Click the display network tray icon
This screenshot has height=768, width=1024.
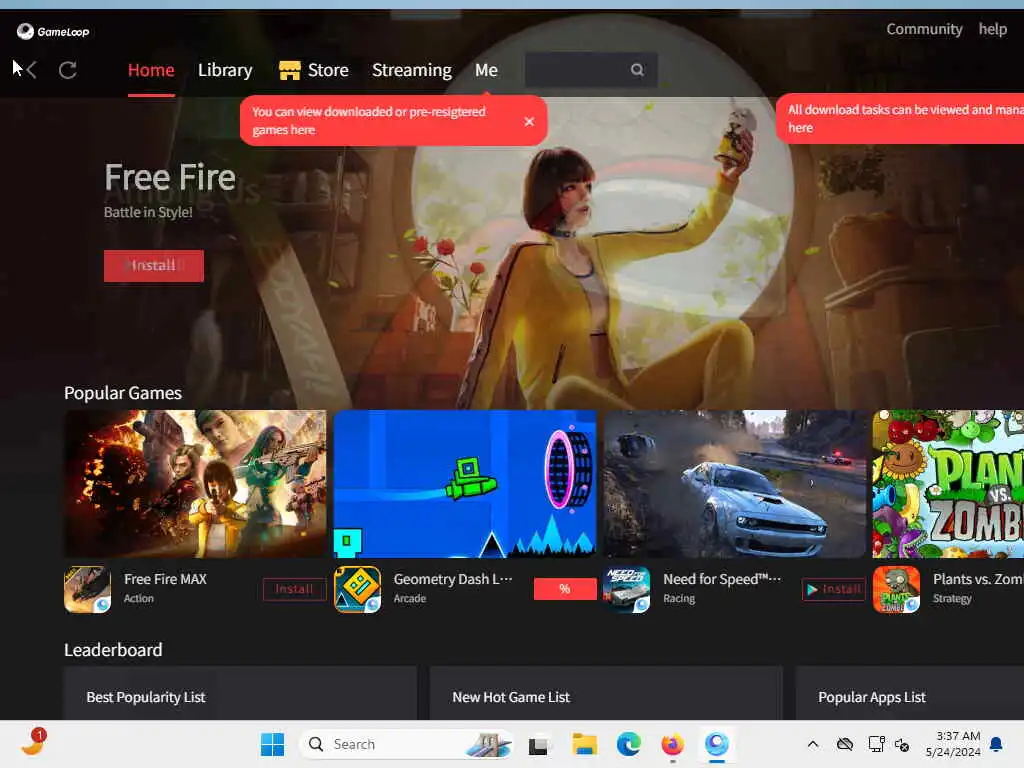tap(876, 744)
